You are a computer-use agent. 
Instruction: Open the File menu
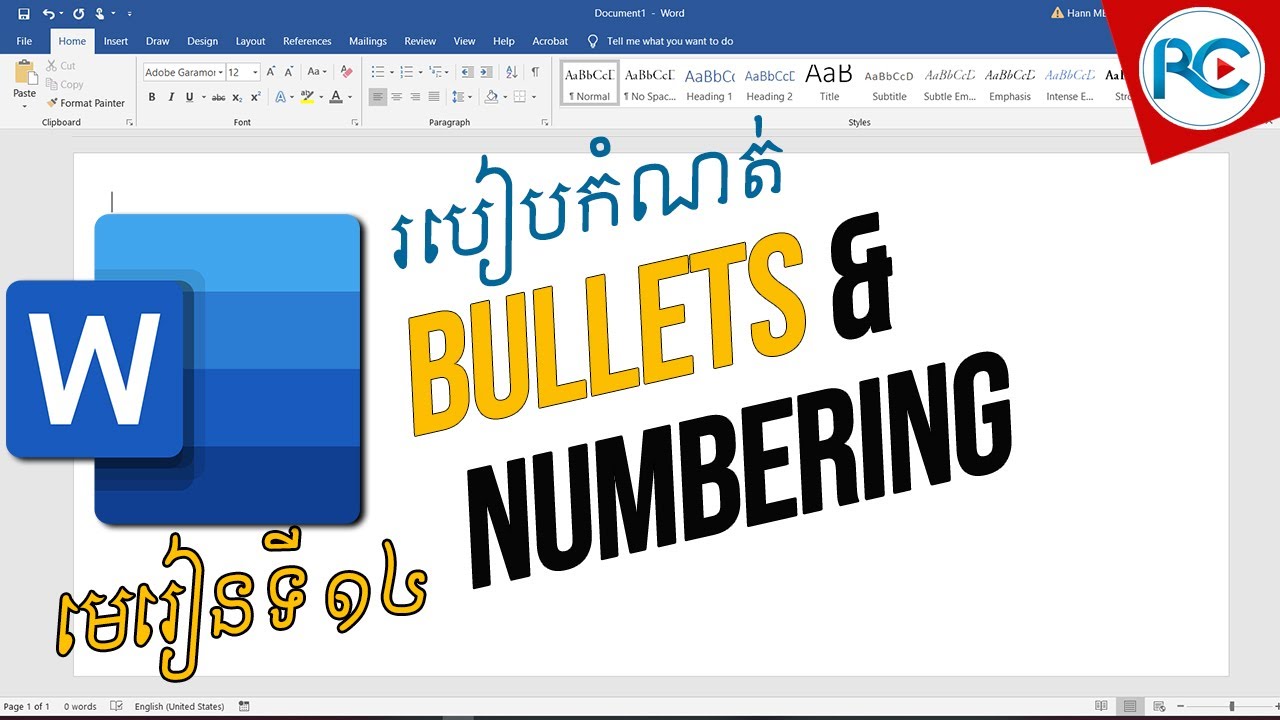tap(24, 41)
